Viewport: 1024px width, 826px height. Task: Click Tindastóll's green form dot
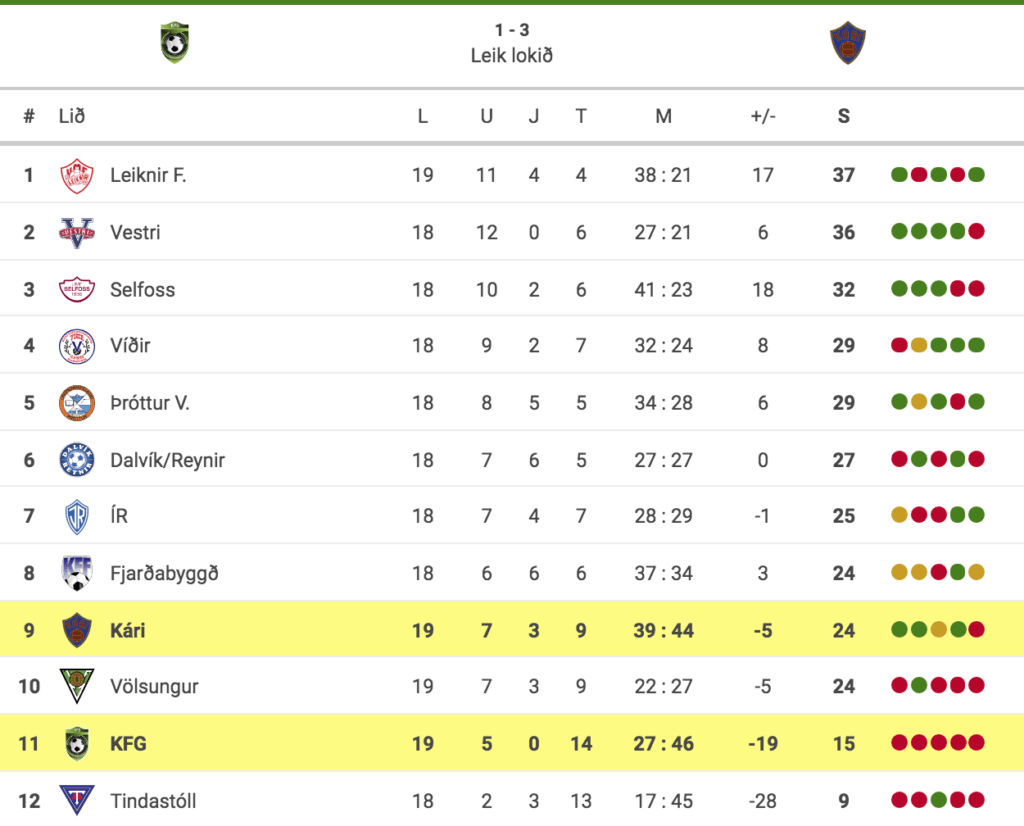coord(938,800)
